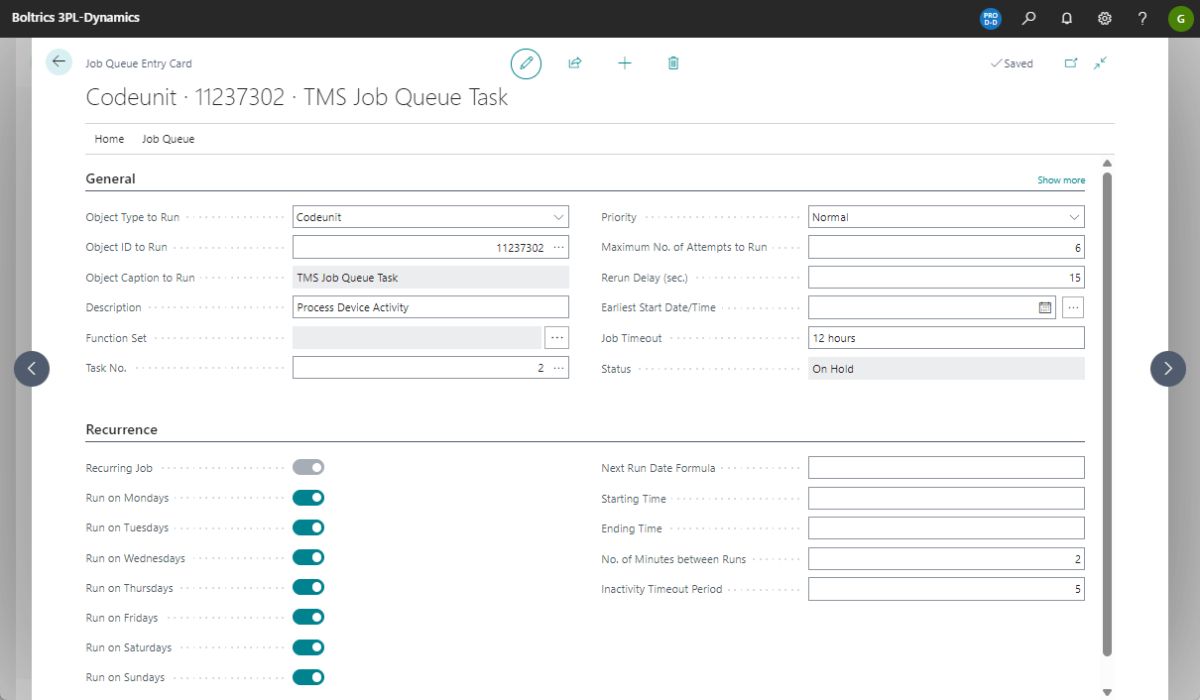Click the PROD environment badge
The image size is (1200, 700).
pos(990,18)
